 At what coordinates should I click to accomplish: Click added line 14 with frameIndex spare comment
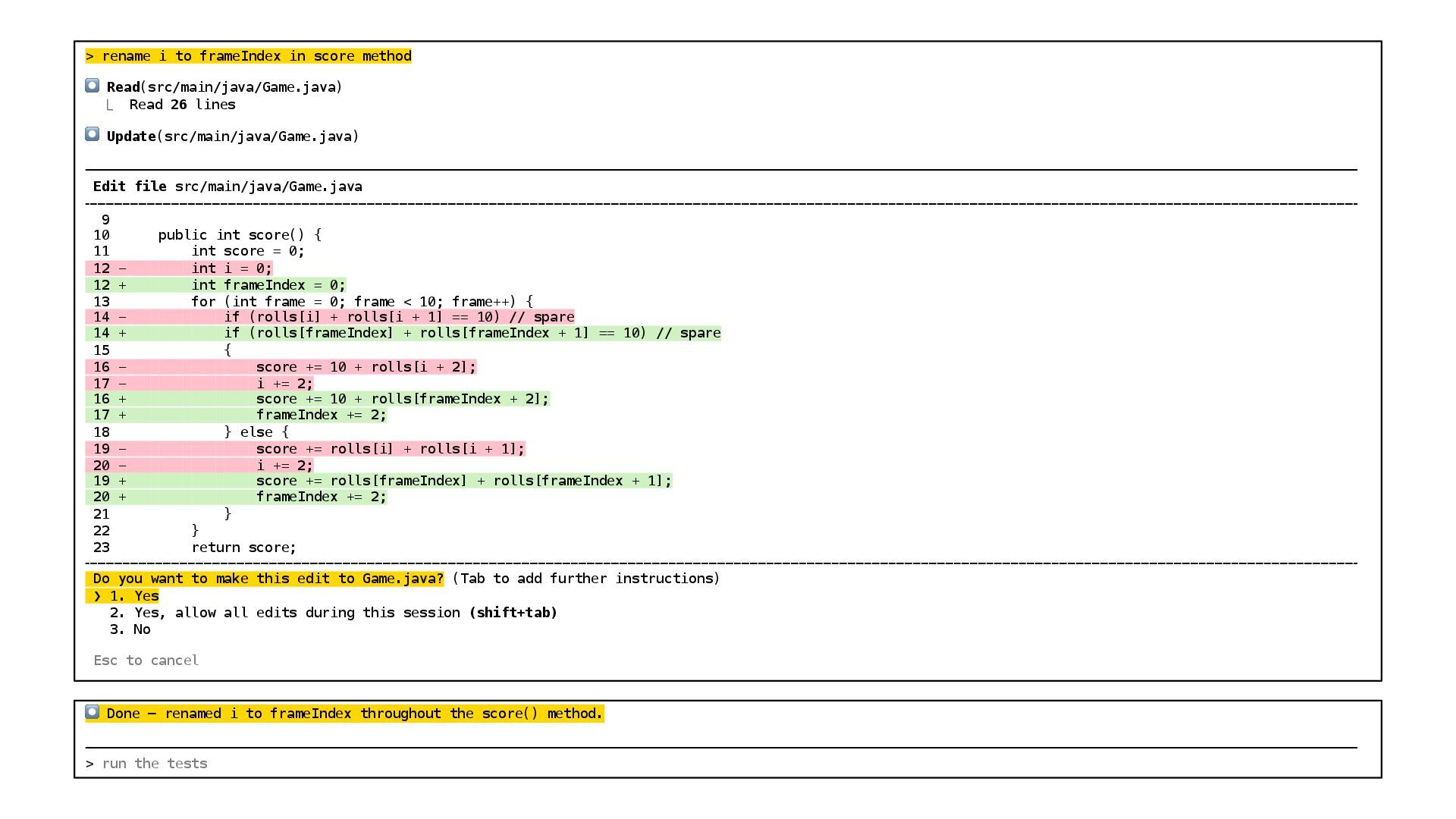point(472,333)
